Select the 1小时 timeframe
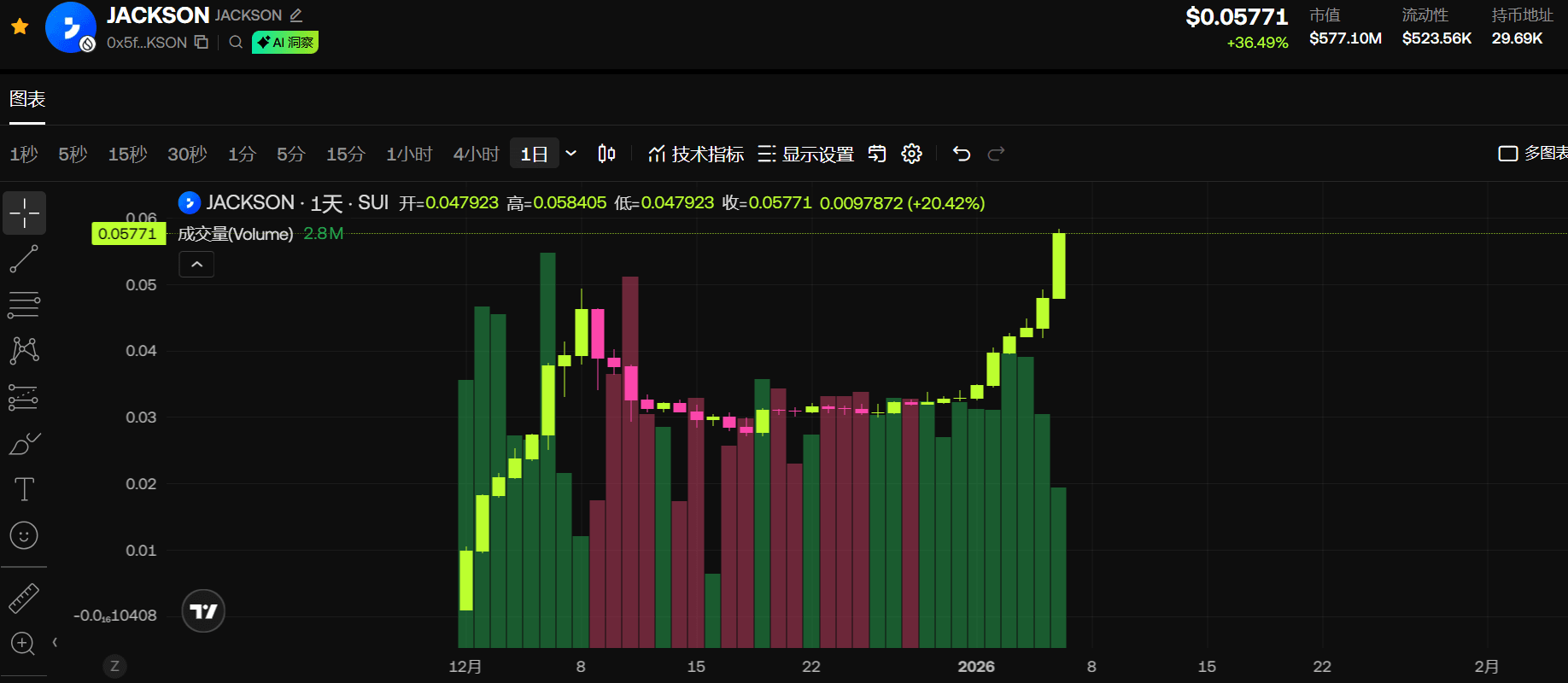 click(x=409, y=154)
